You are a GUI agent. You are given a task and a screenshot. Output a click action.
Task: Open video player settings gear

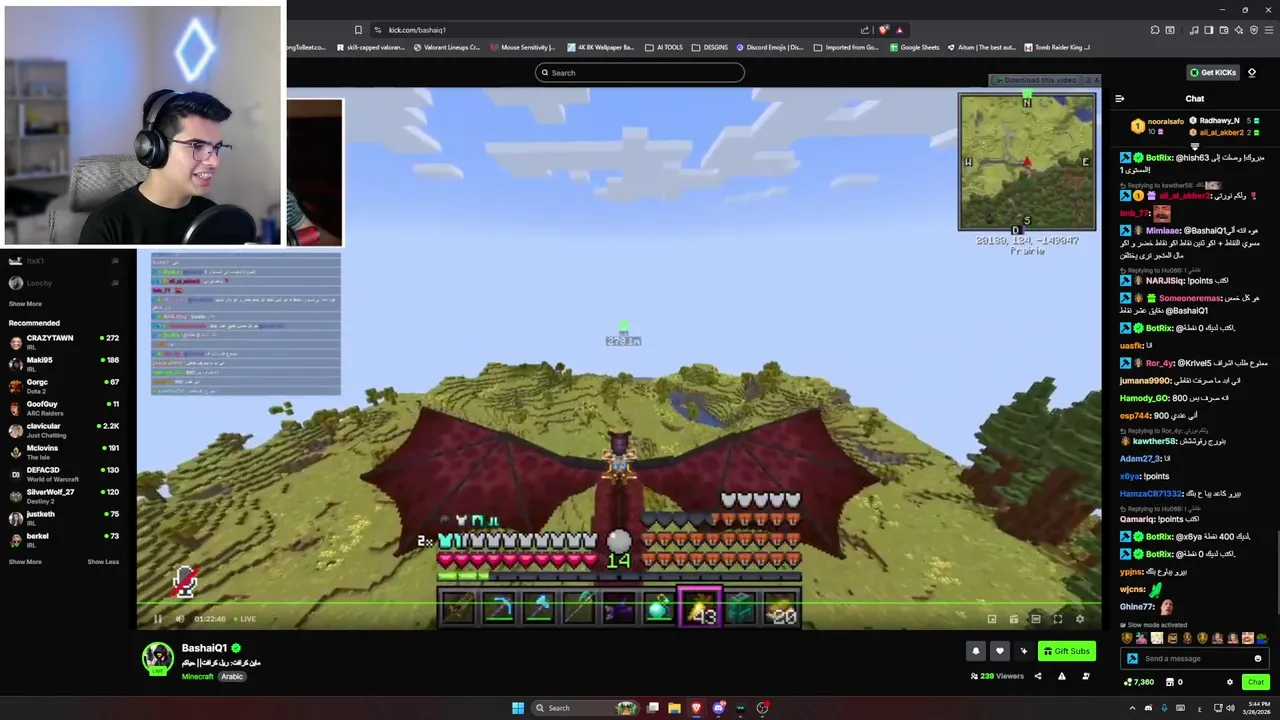coord(1080,619)
